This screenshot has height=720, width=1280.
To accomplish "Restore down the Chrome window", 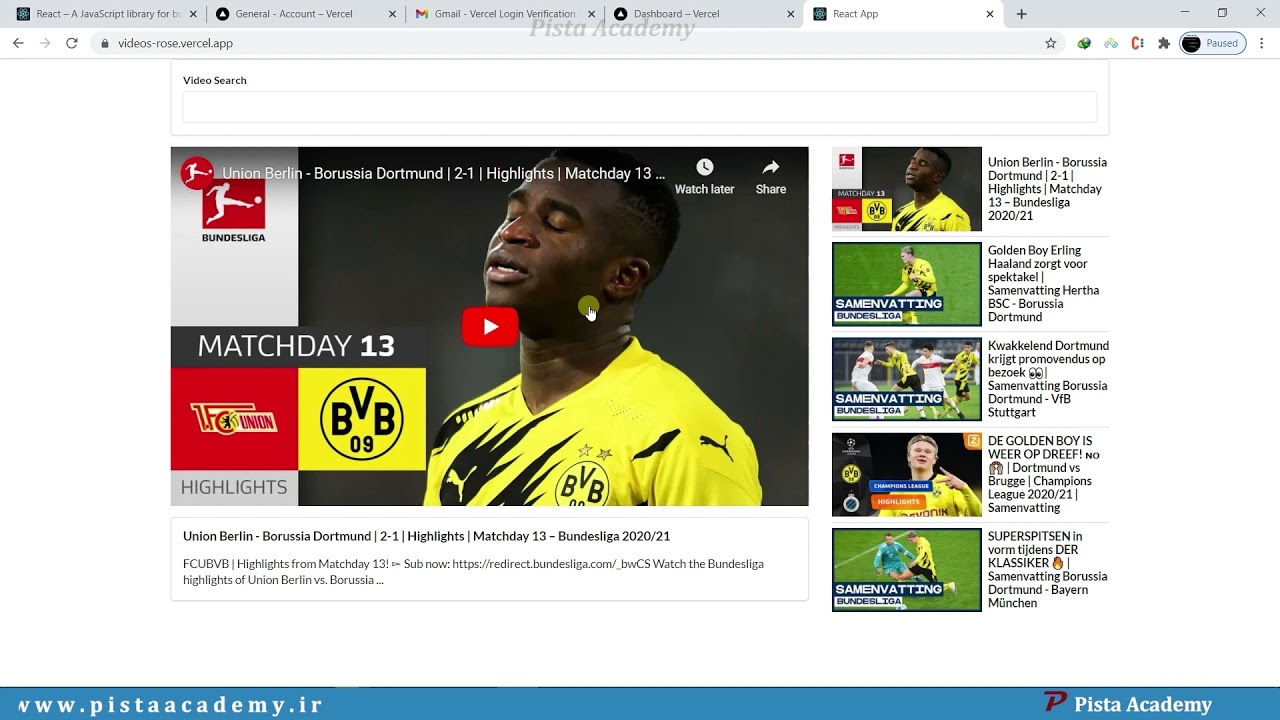I will (1222, 13).
